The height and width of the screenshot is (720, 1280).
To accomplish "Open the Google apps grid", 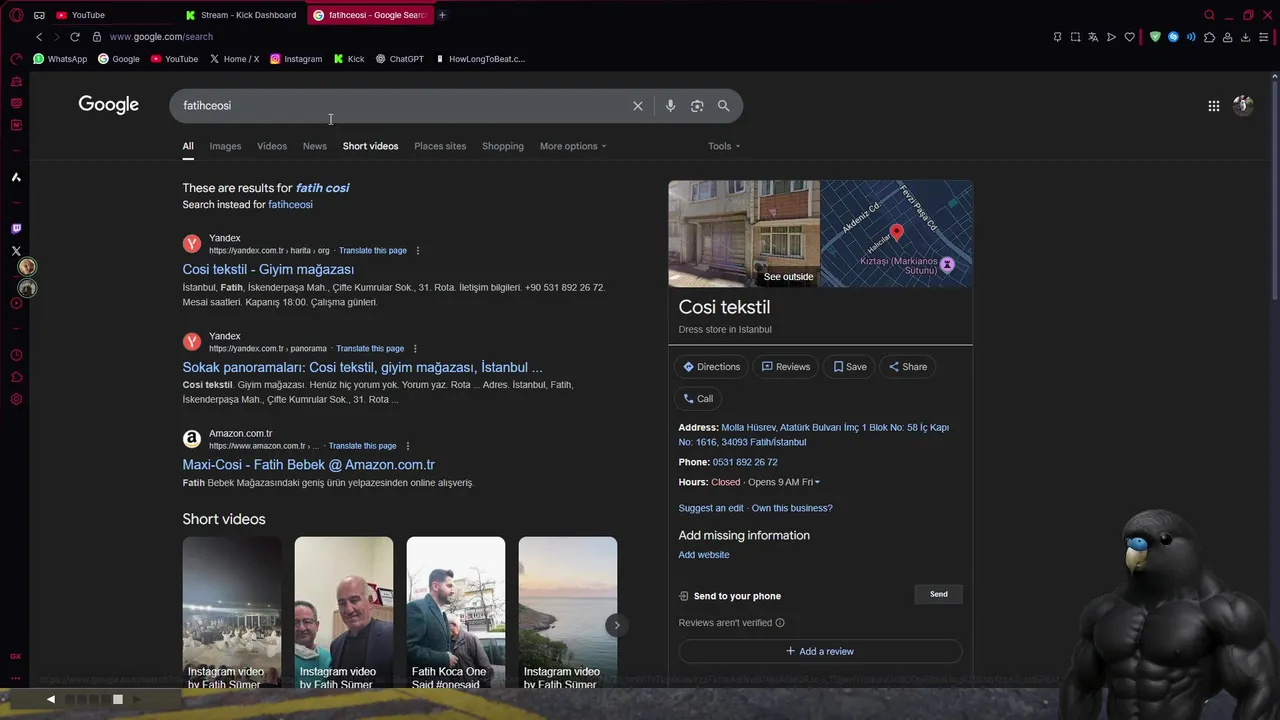I will (x=1213, y=106).
